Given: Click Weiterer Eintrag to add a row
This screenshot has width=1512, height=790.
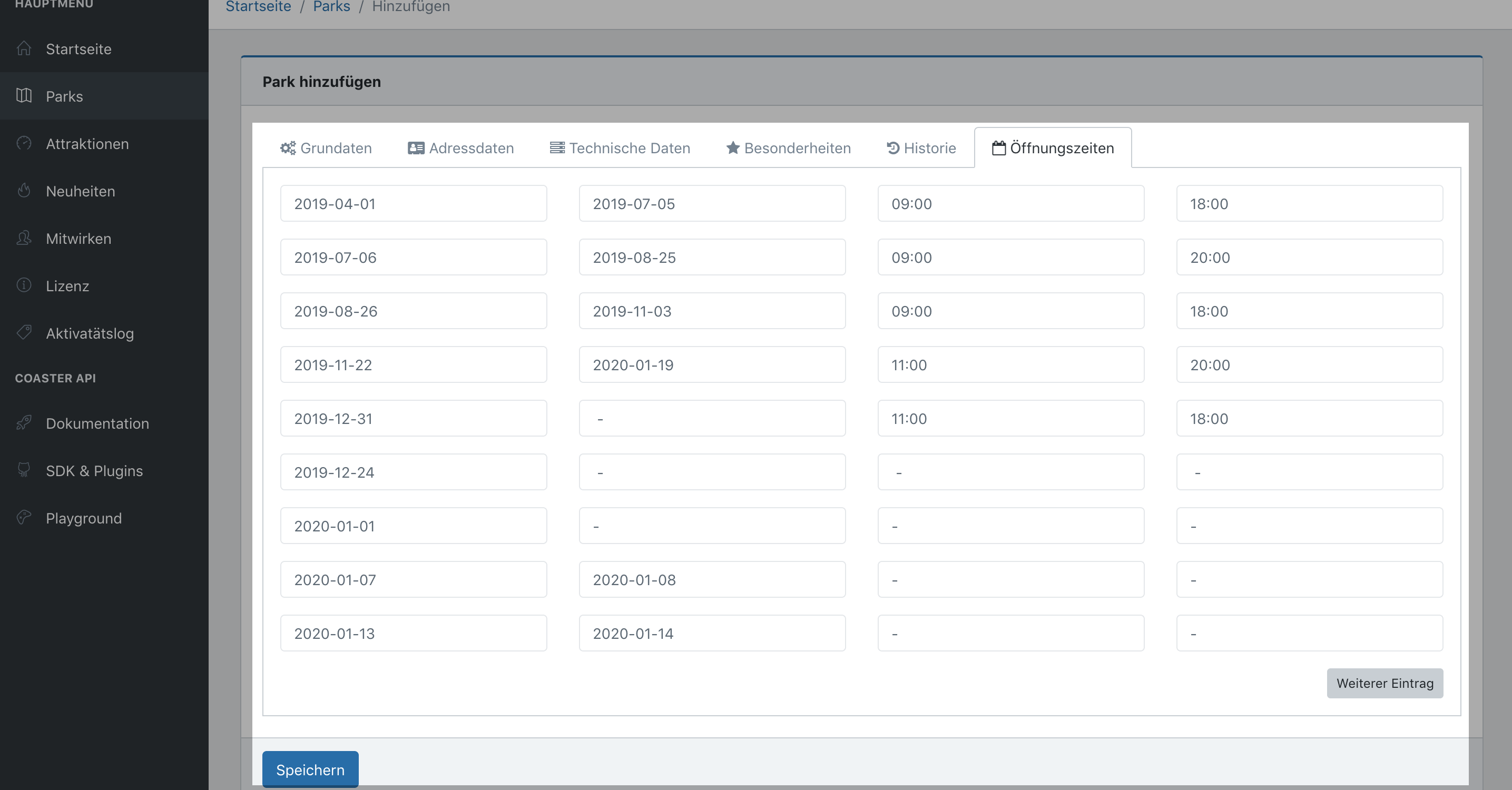Looking at the screenshot, I should click(x=1384, y=683).
